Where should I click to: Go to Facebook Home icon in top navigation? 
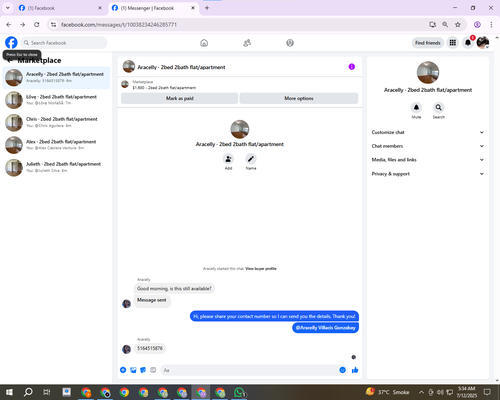click(204, 43)
